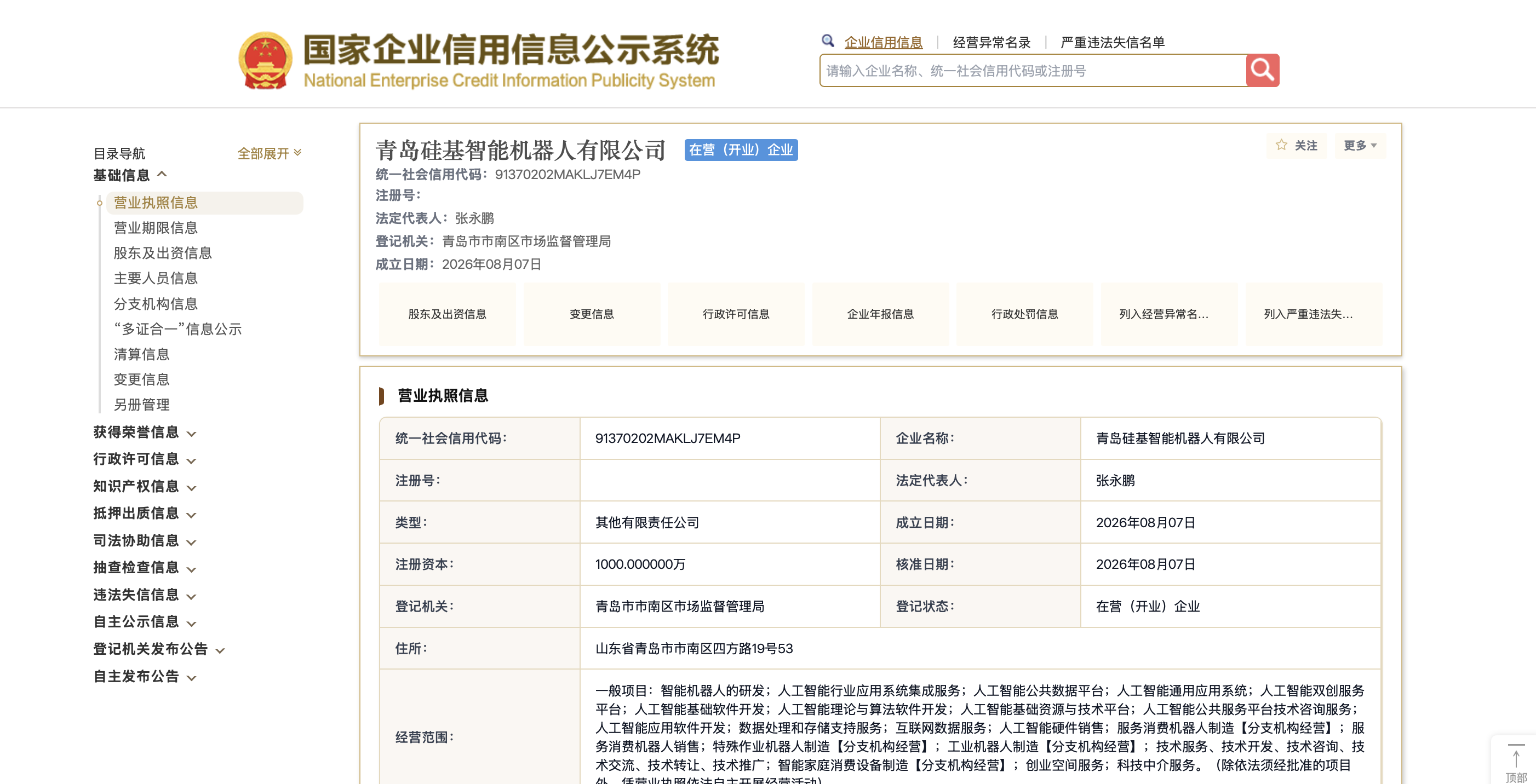Expand the 获得荣誉信息 section
Screen dimensions: 1536x784
tap(144, 433)
